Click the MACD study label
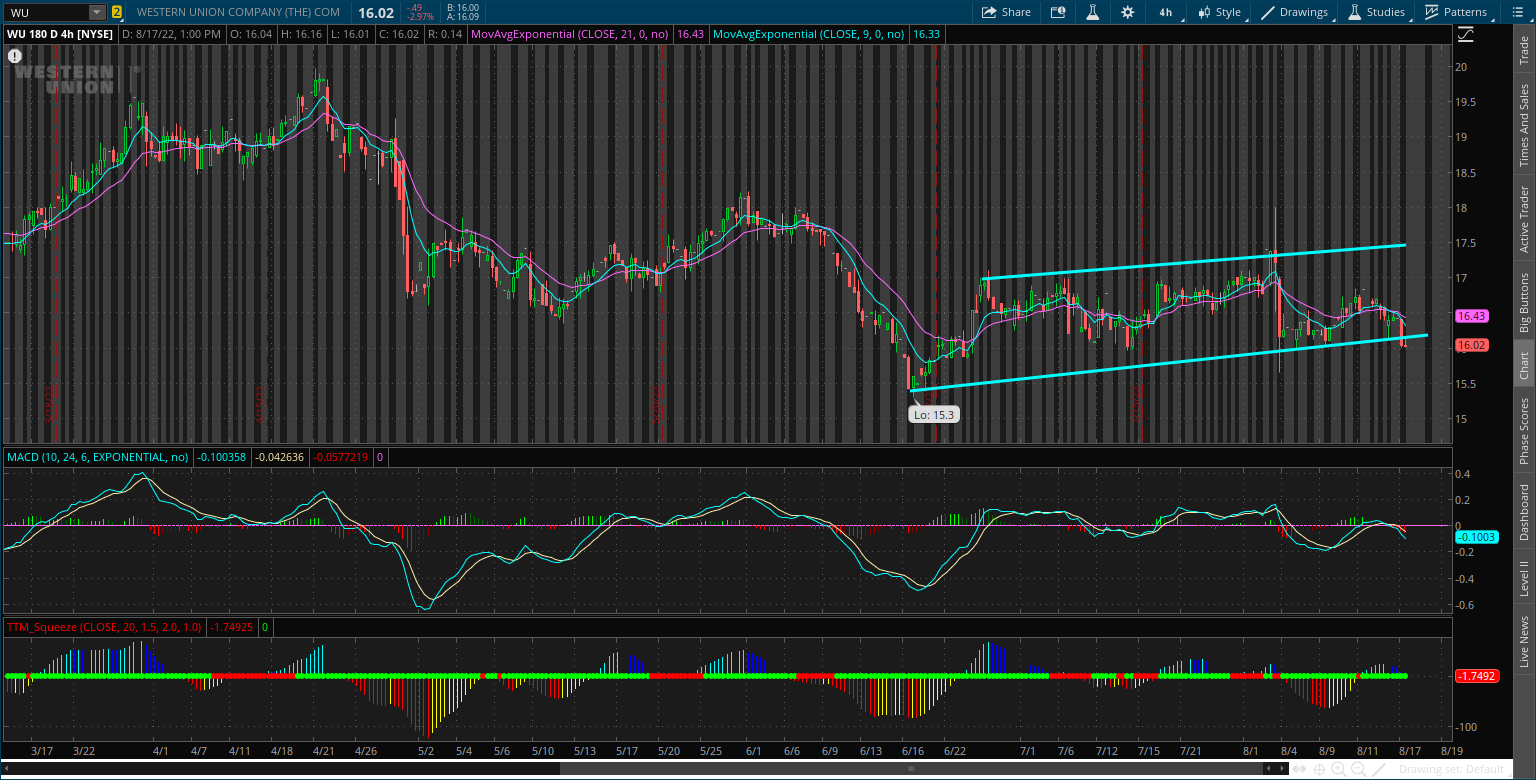The height and width of the screenshot is (780, 1536). click(98, 457)
